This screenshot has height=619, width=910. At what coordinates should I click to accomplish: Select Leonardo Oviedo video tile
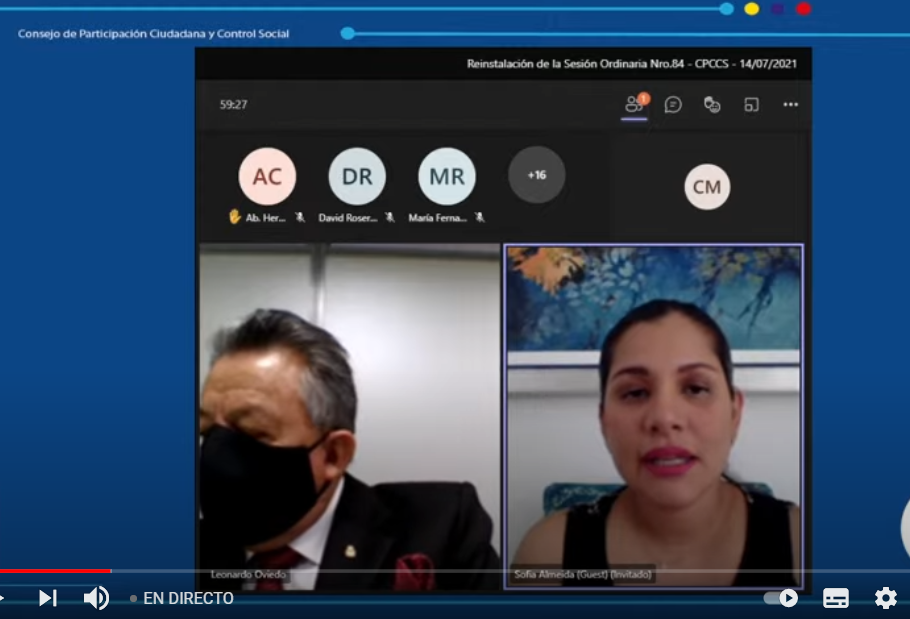click(349, 417)
